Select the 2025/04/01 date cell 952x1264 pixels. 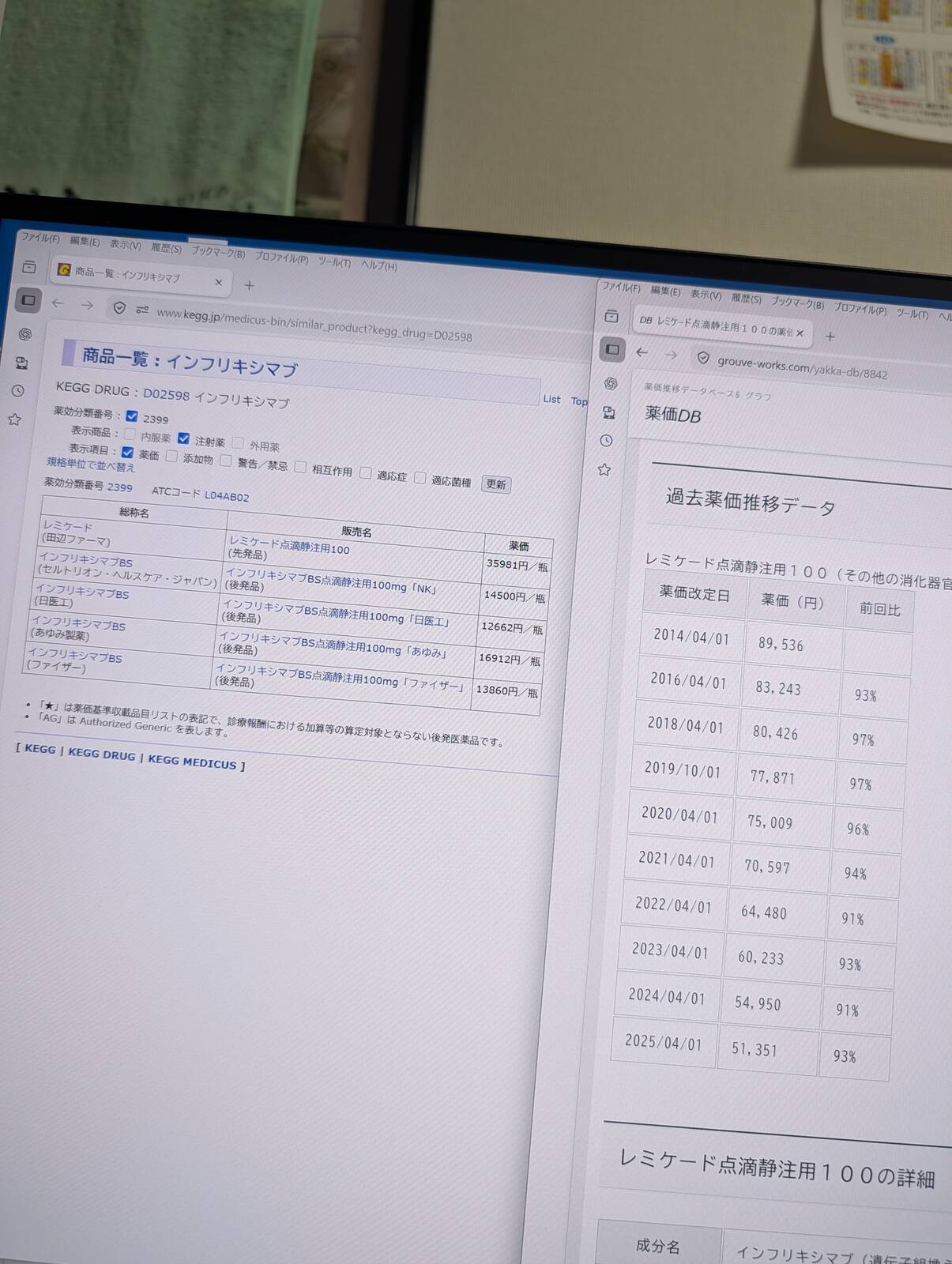[664, 1042]
